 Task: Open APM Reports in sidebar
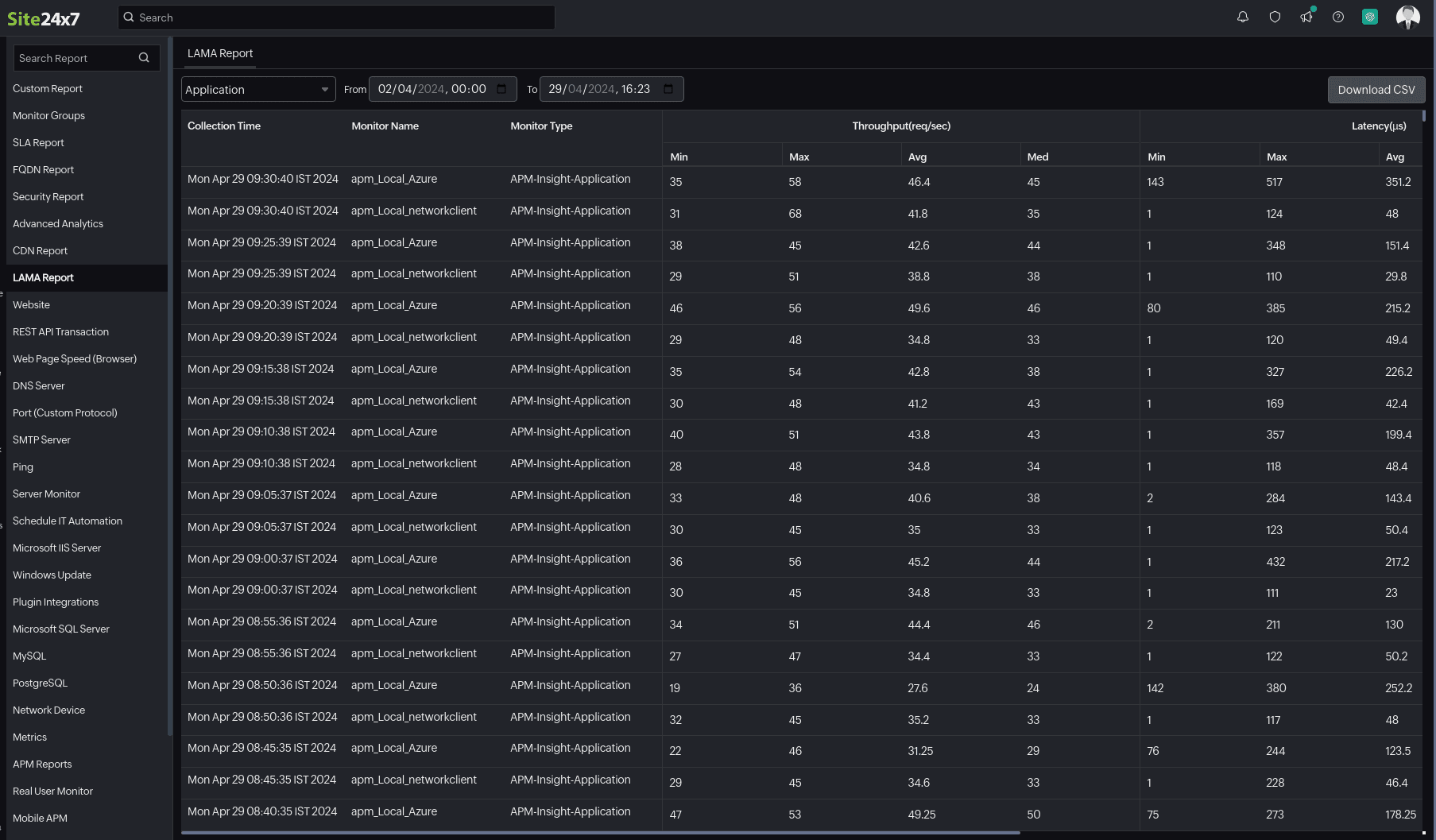42,764
